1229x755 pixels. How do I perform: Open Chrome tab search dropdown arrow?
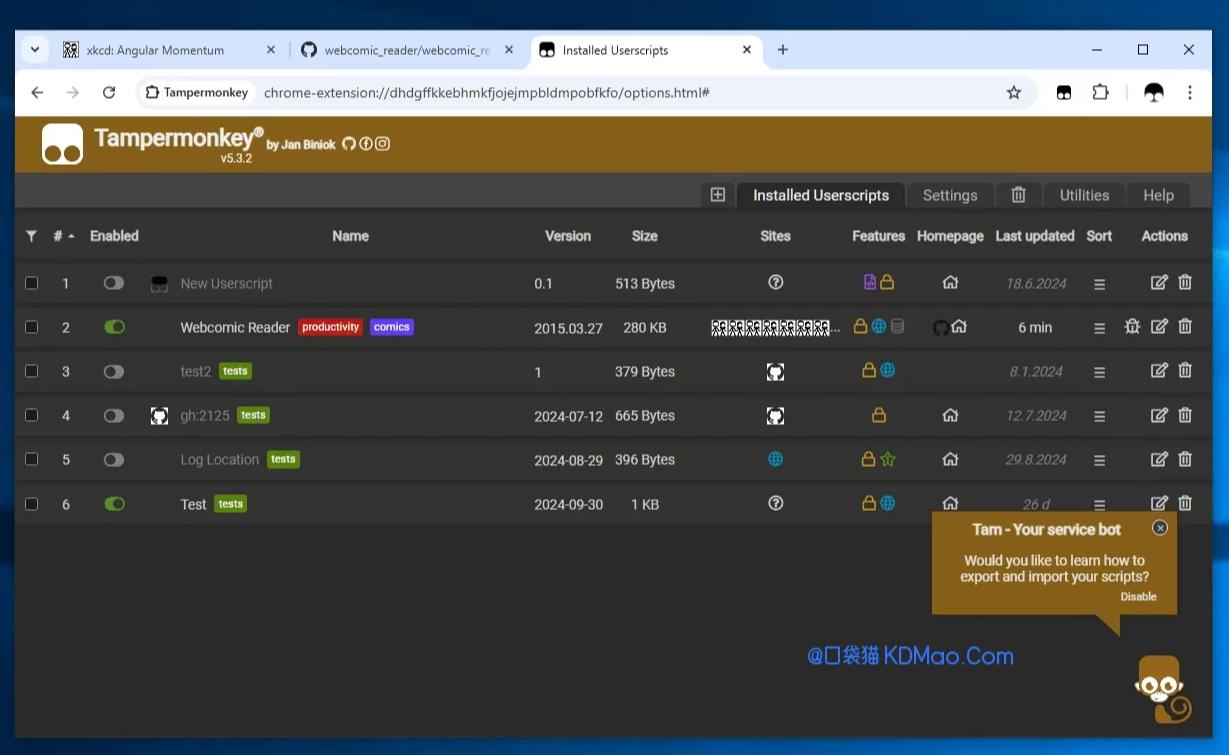point(35,49)
